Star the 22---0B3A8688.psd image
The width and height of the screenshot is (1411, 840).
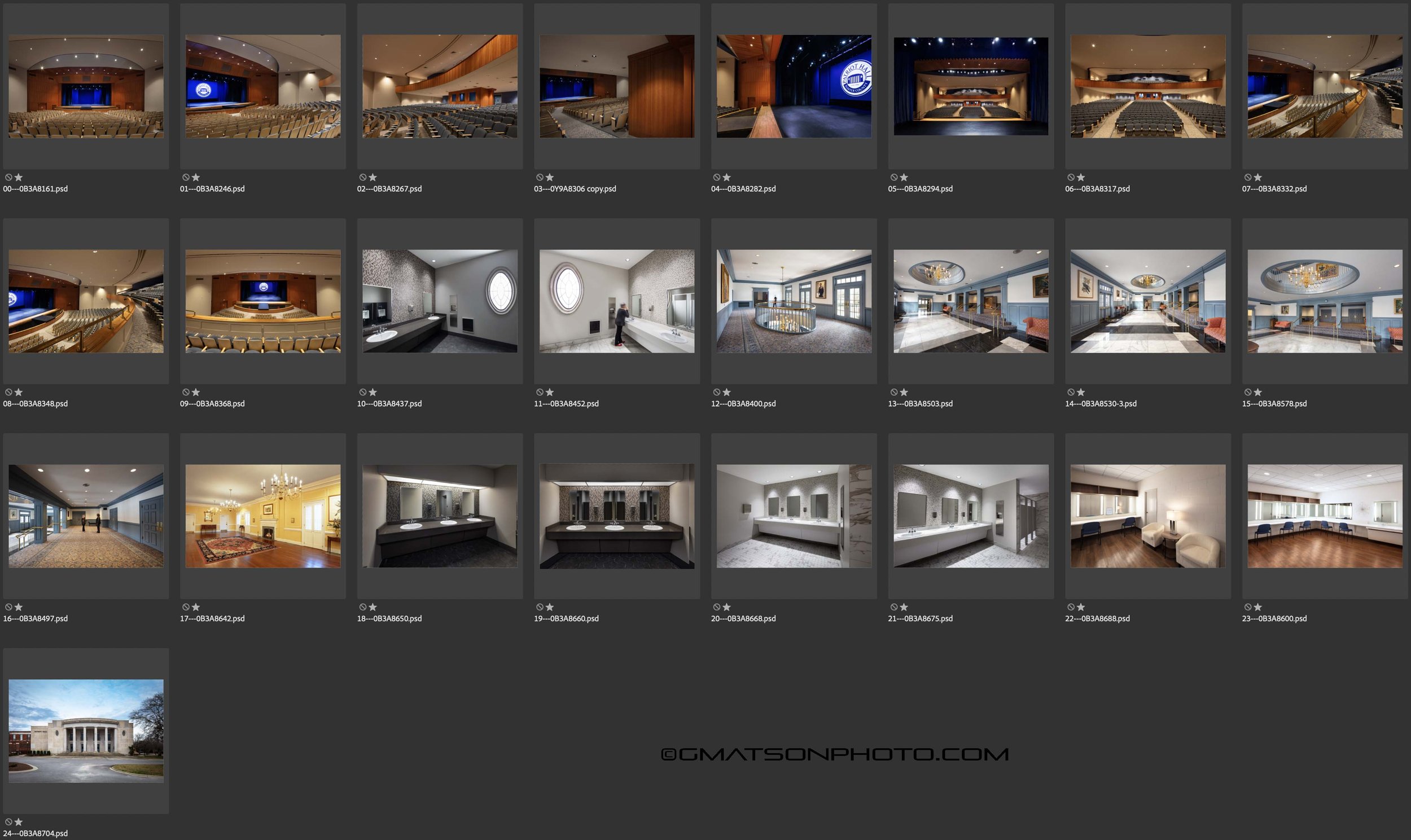click(x=1081, y=607)
